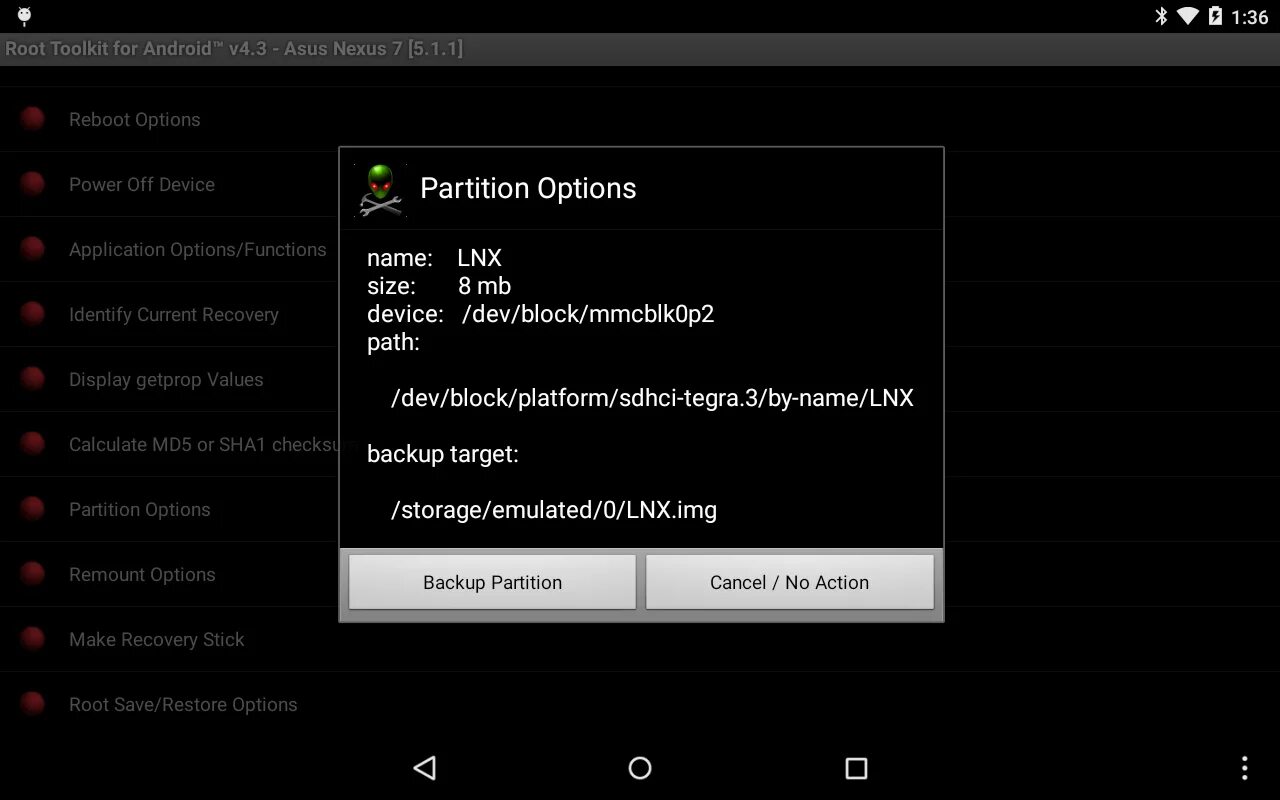Select red bullet next to Partition Options
Viewport: 1280px width, 800px height.
point(33,509)
